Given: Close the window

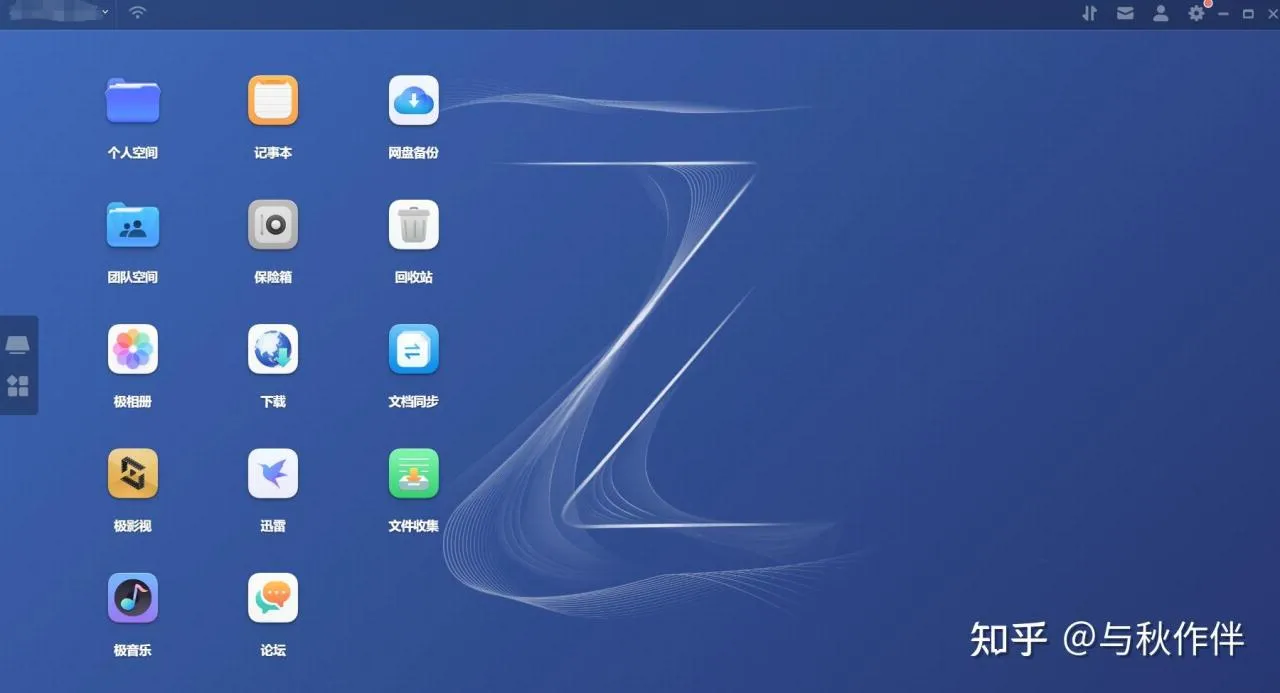Looking at the screenshot, I should [1272, 14].
